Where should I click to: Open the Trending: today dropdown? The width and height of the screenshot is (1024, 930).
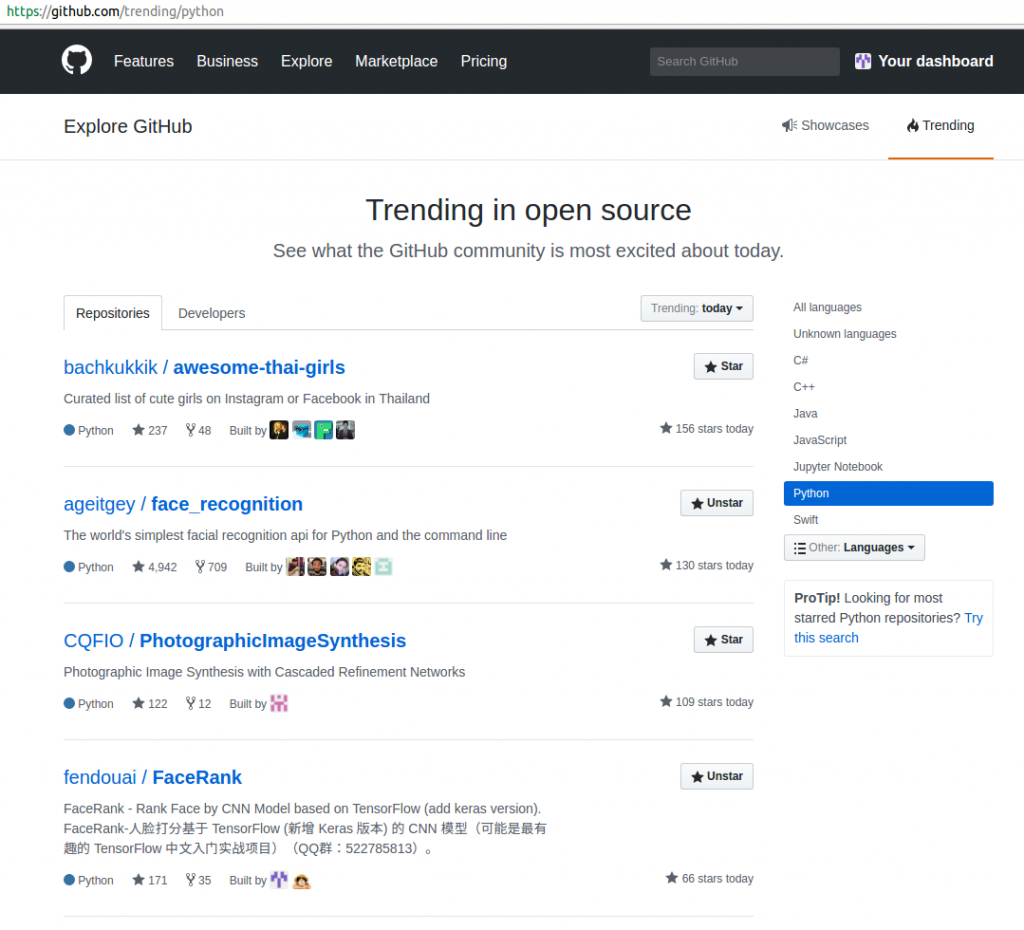696,308
